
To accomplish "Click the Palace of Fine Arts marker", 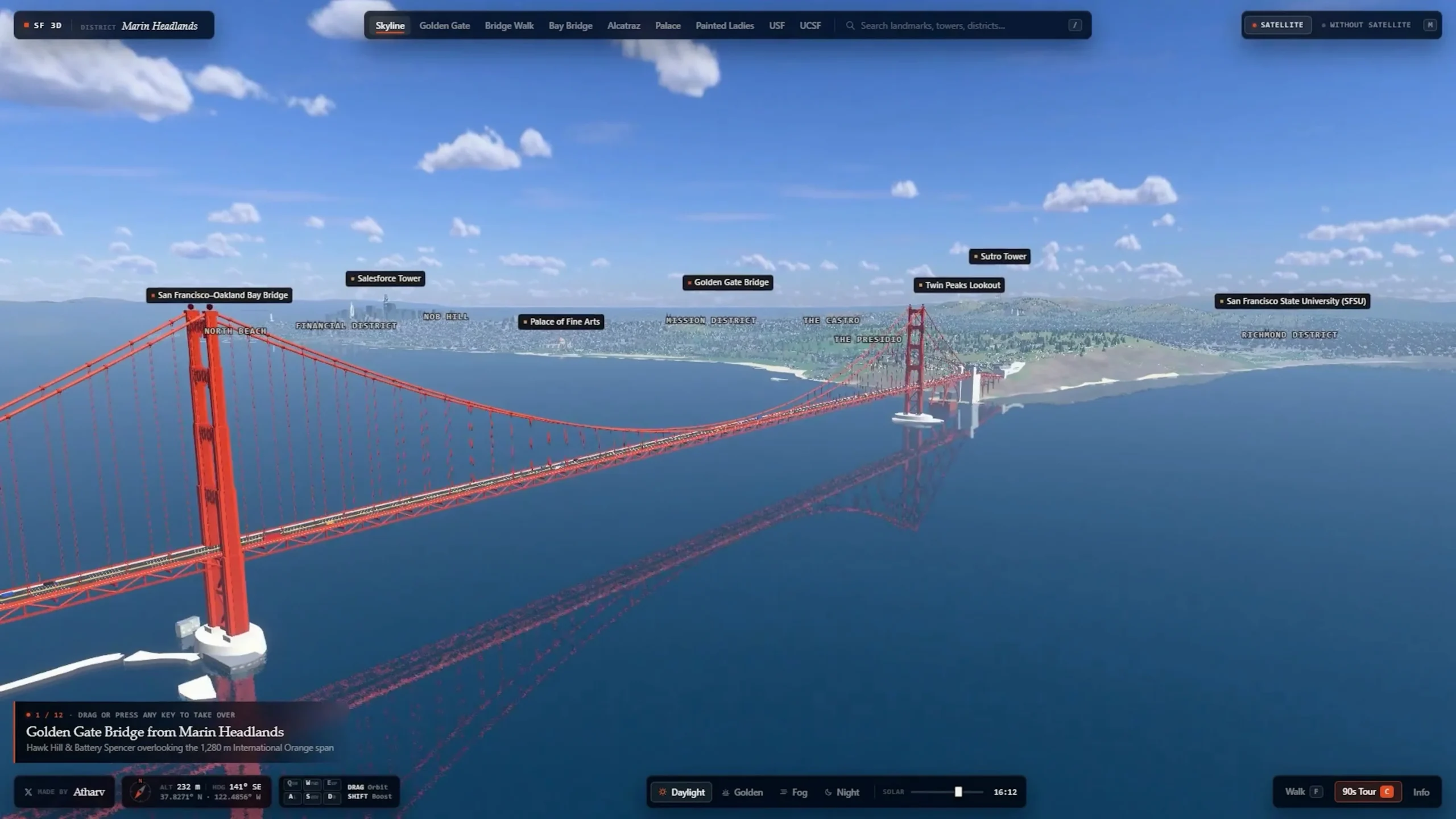I will pos(561,322).
